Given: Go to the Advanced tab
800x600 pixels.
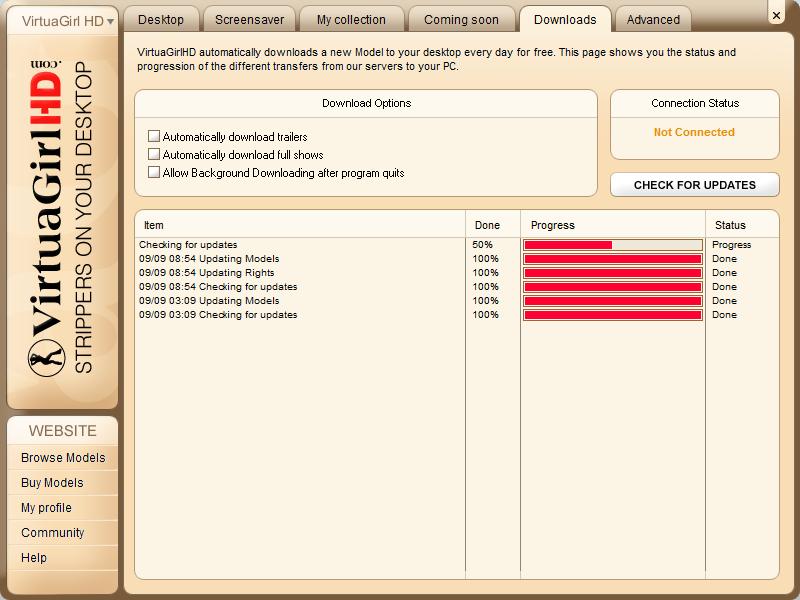Looking at the screenshot, I should click(x=653, y=20).
